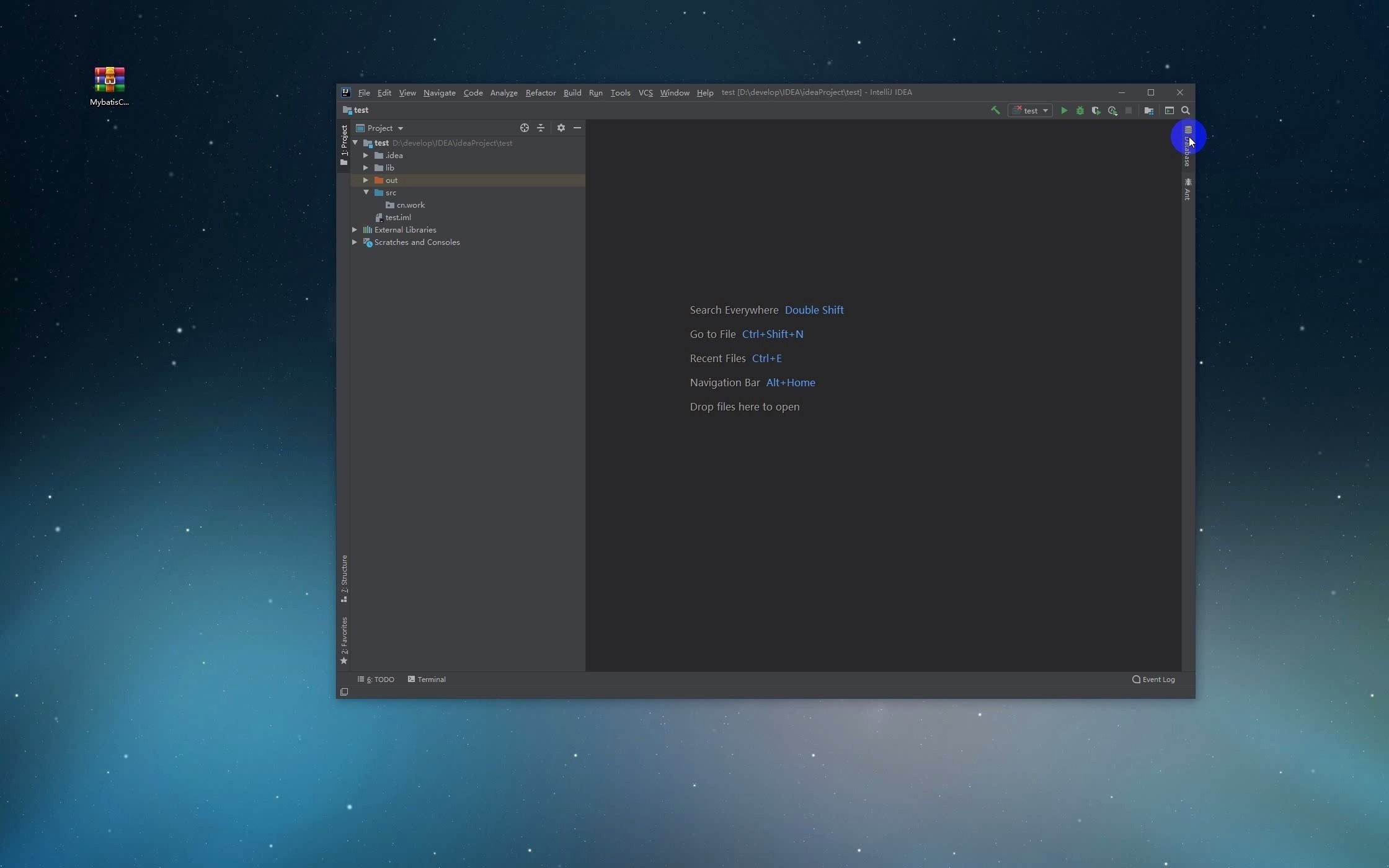This screenshot has width=1389, height=868.
Task: Select the out folder row
Action: click(468, 180)
